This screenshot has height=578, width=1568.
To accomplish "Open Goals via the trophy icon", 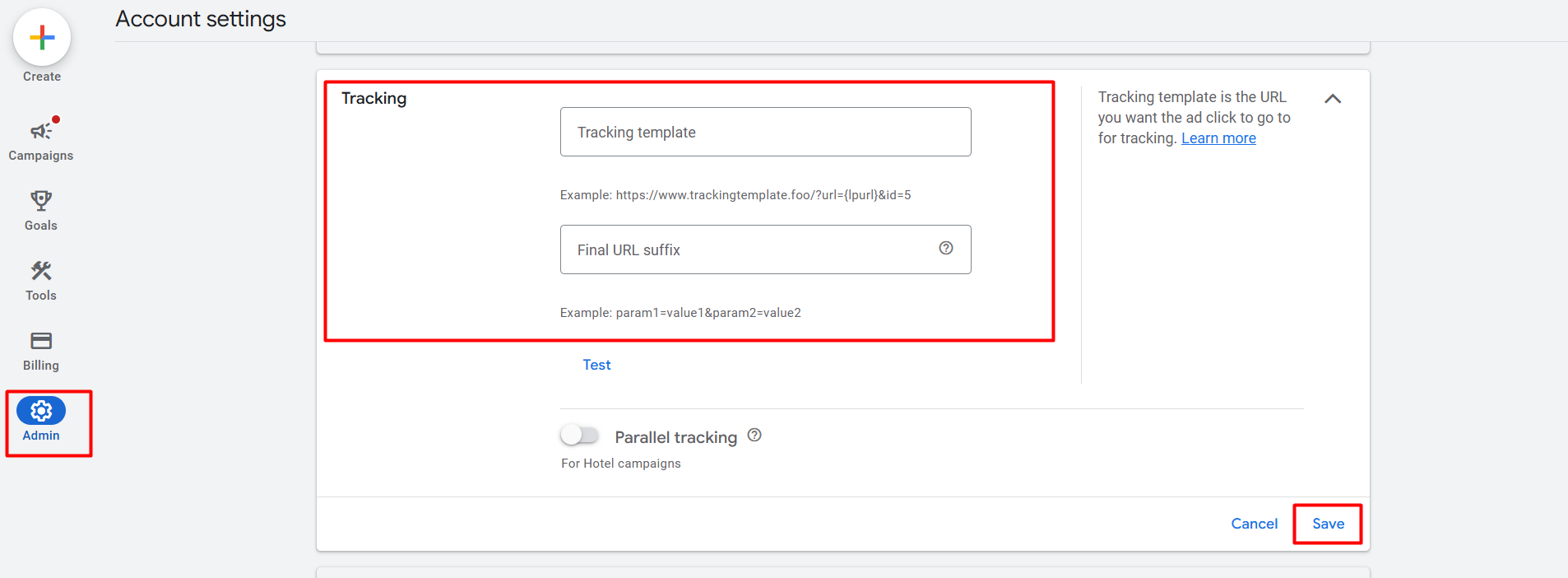I will [41, 201].
